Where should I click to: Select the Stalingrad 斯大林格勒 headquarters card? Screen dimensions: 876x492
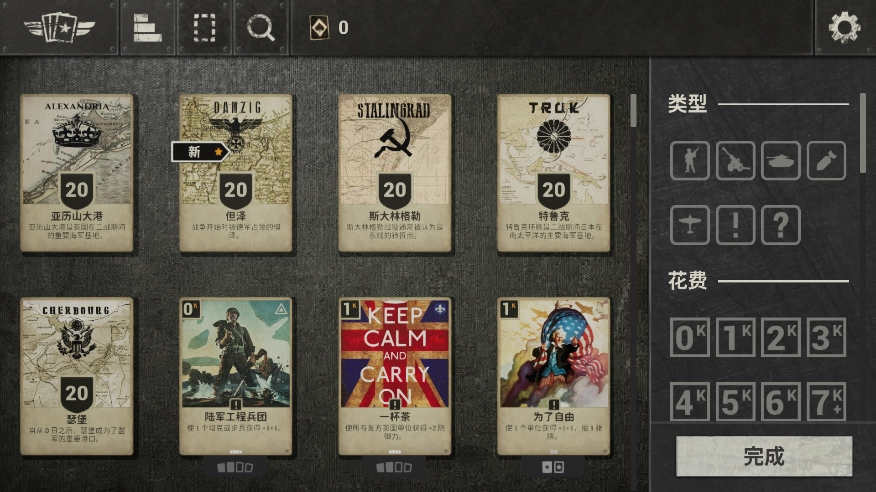tap(395, 173)
